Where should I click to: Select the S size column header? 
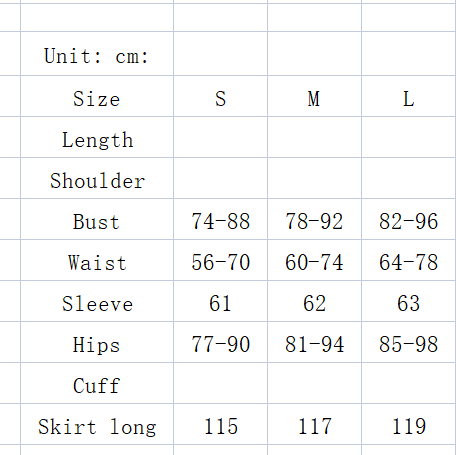pos(220,96)
